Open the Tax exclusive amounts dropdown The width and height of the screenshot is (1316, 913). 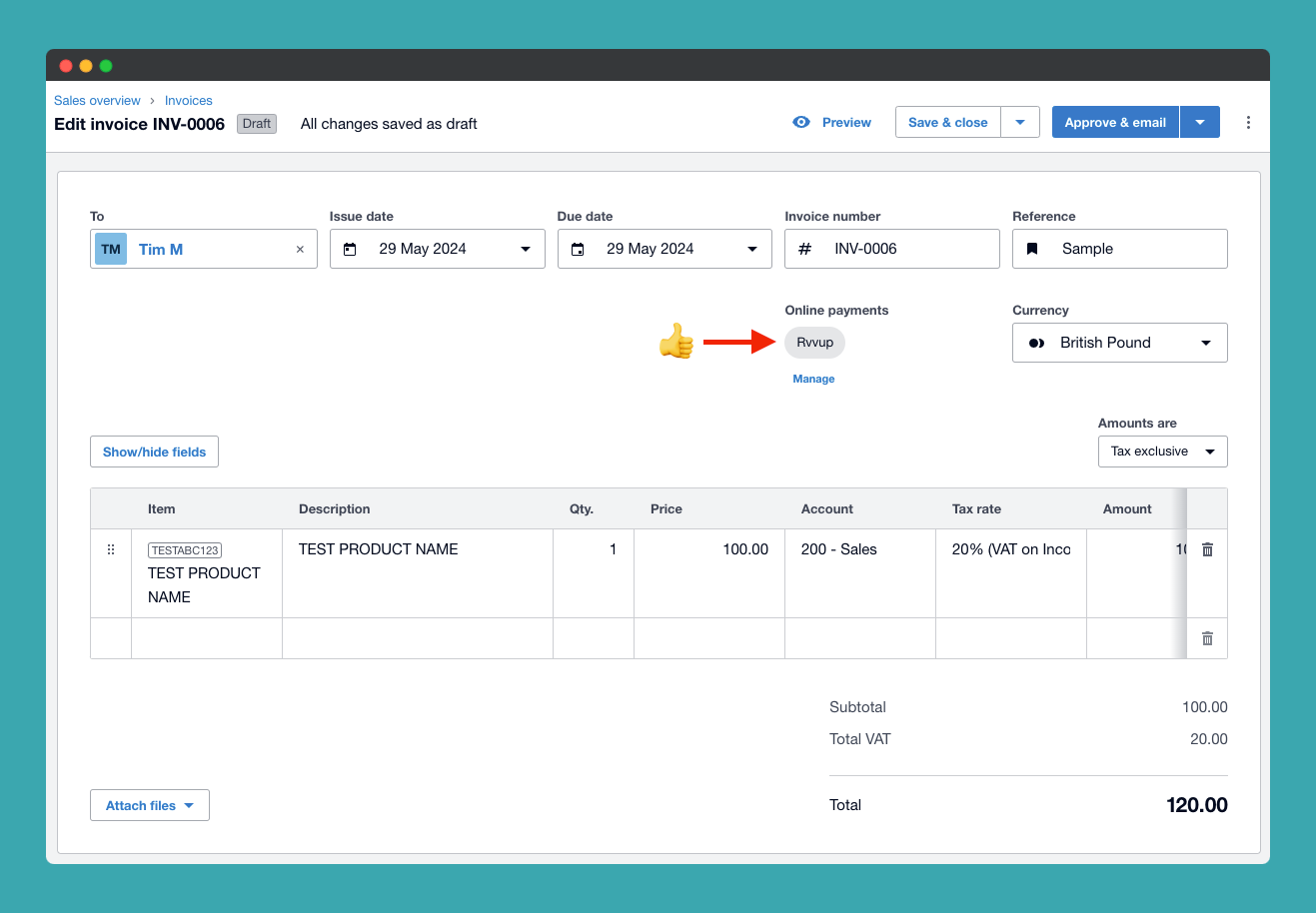(1162, 452)
